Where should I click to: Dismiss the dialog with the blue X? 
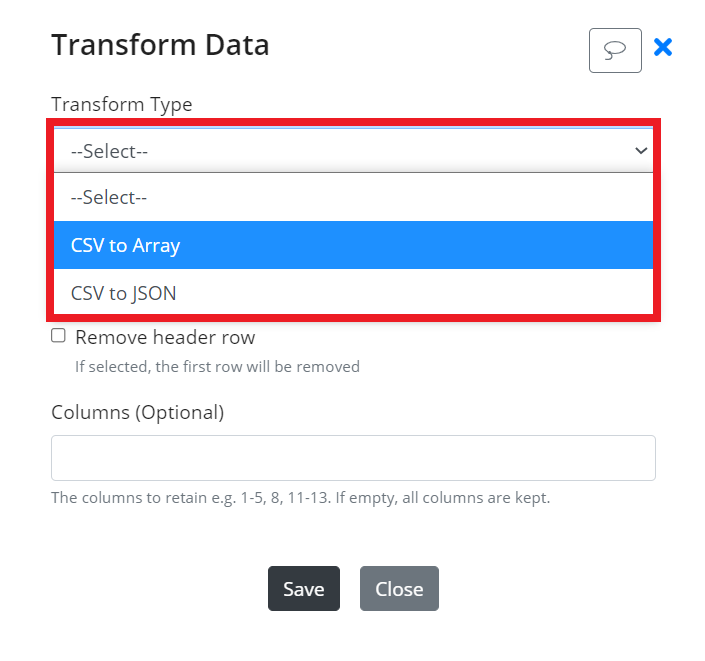pyautogui.click(x=663, y=47)
